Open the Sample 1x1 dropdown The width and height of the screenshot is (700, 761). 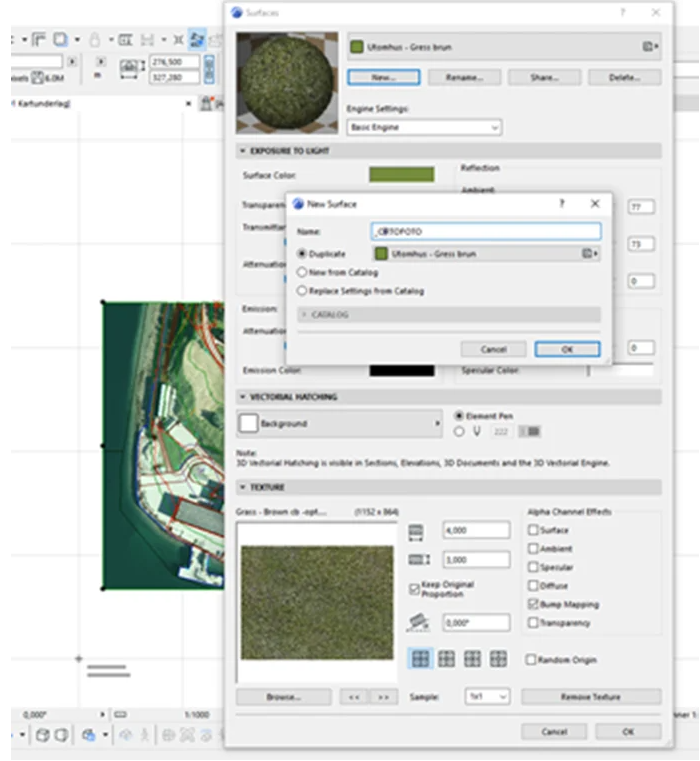coord(486,696)
